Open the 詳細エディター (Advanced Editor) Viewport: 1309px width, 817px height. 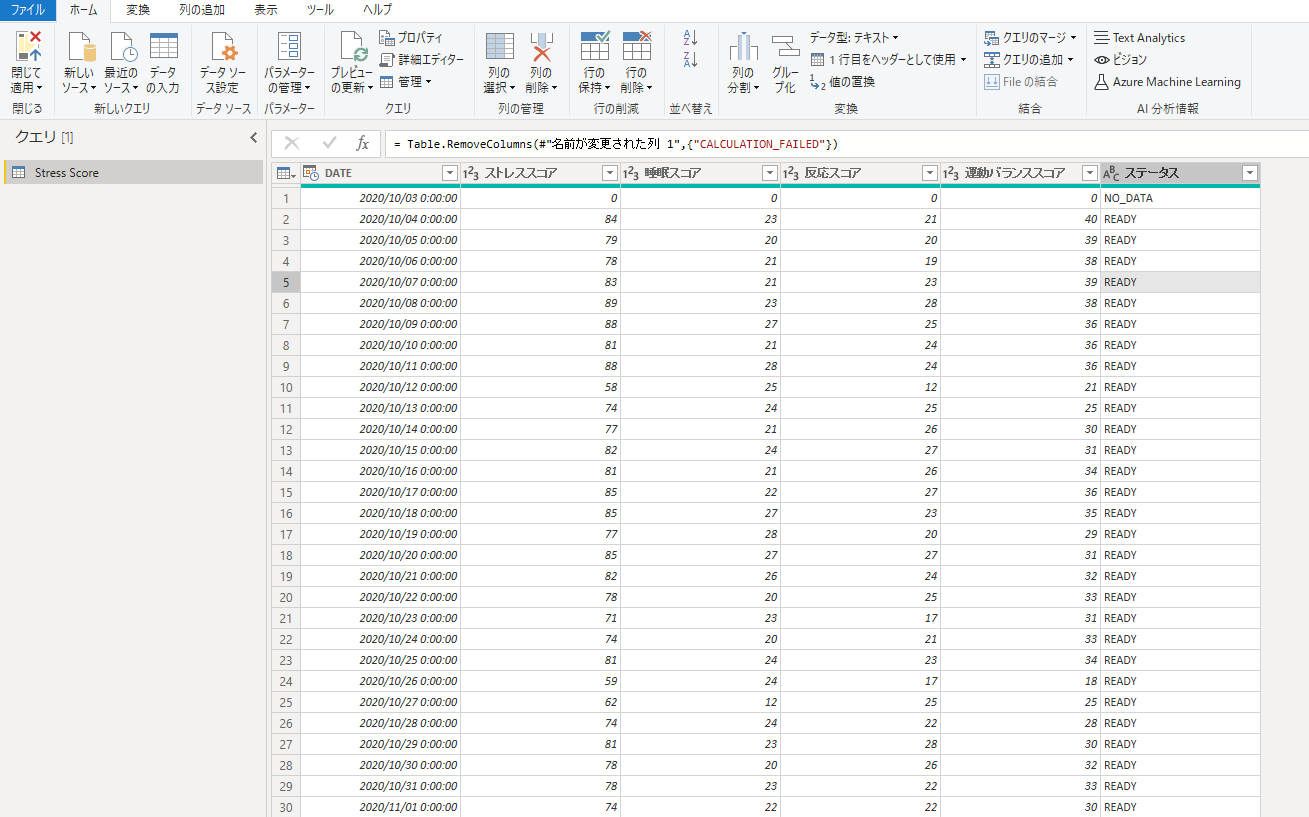click(x=422, y=60)
